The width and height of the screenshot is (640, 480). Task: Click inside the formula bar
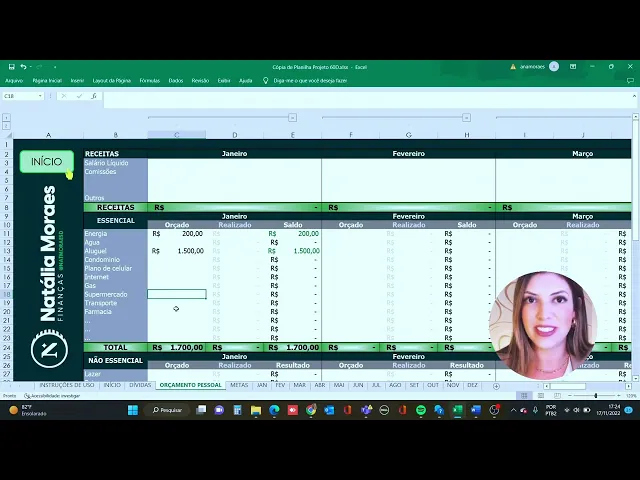(367, 100)
